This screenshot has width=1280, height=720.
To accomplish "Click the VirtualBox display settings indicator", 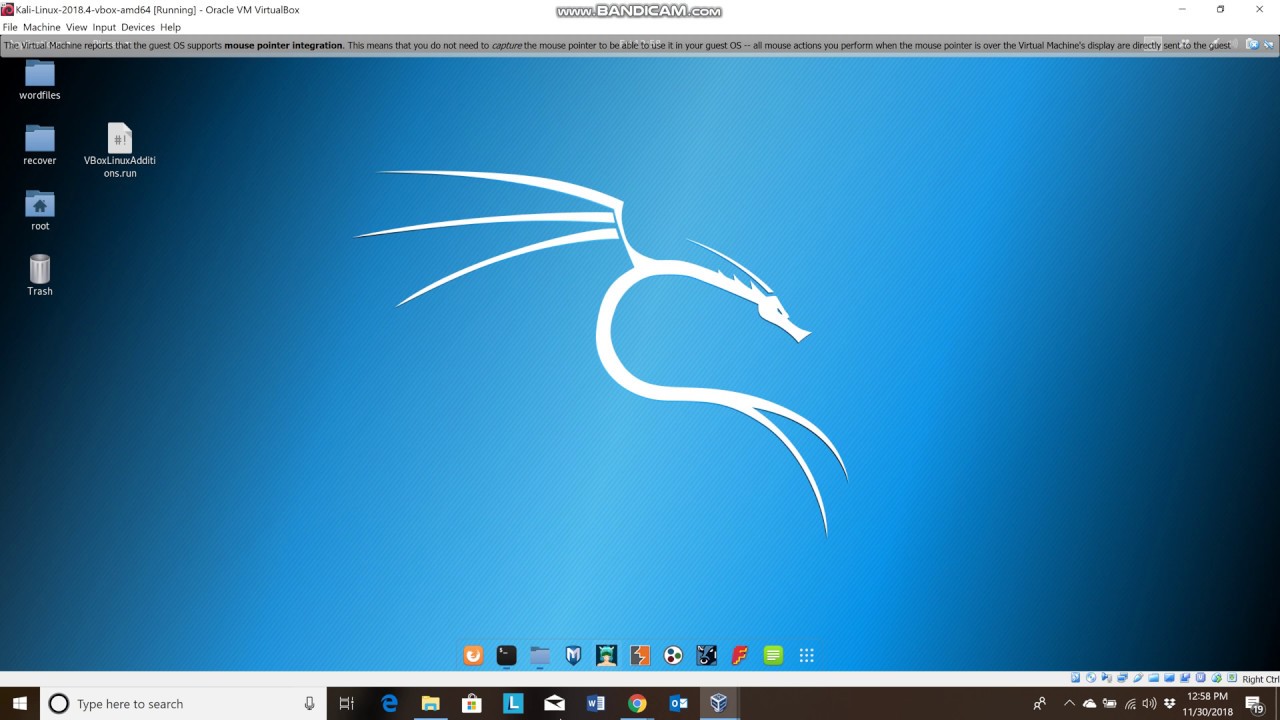I will click(1170, 678).
